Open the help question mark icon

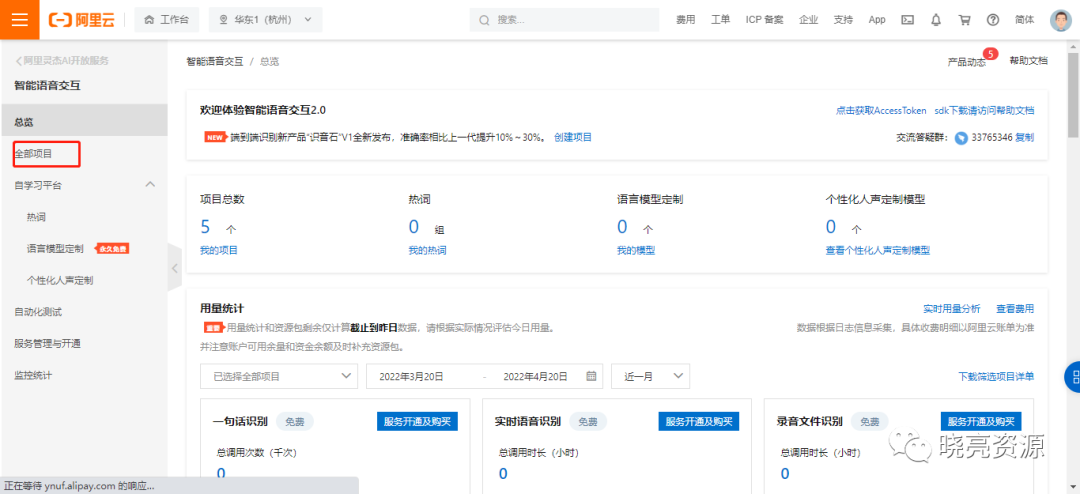(x=993, y=20)
